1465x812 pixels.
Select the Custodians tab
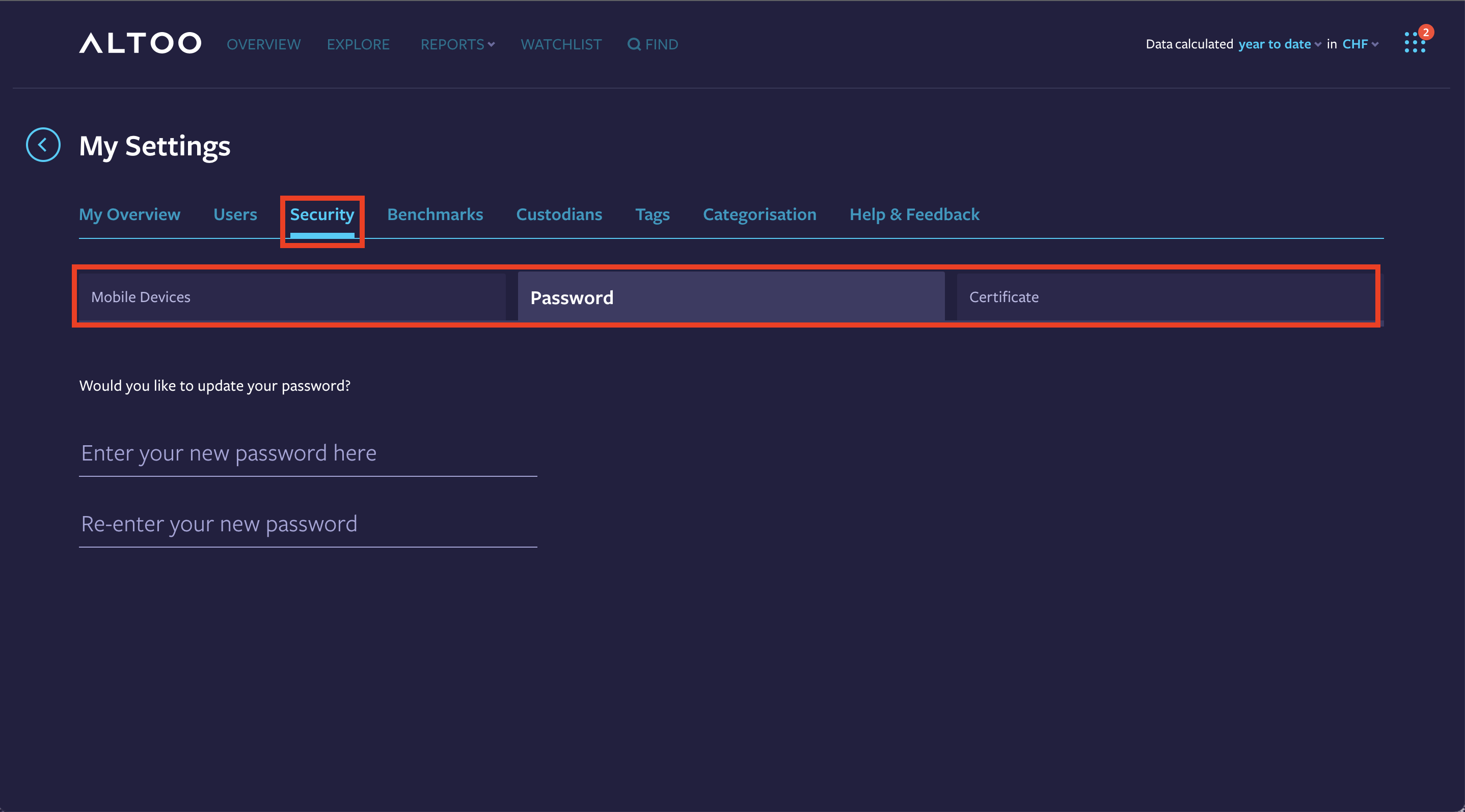tap(559, 214)
